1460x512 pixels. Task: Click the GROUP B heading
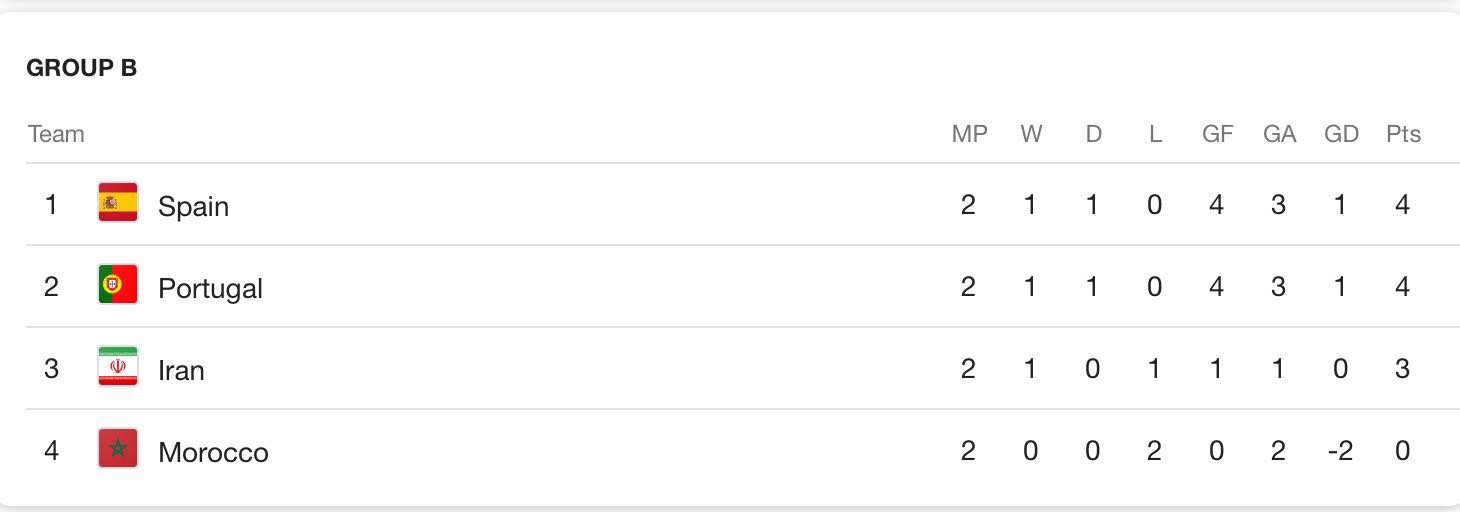(x=82, y=68)
